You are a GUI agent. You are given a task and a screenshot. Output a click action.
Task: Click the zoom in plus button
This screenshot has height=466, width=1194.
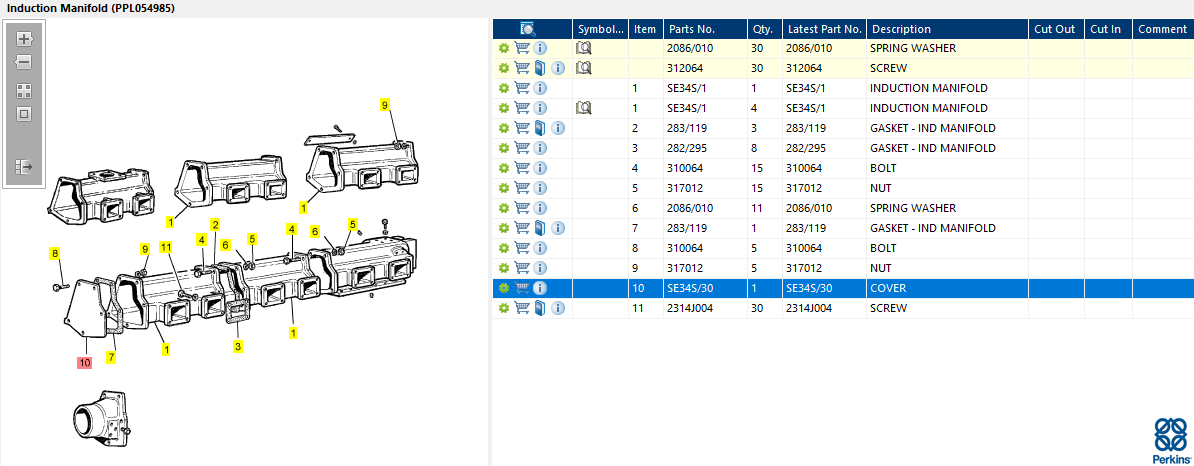[x=24, y=39]
